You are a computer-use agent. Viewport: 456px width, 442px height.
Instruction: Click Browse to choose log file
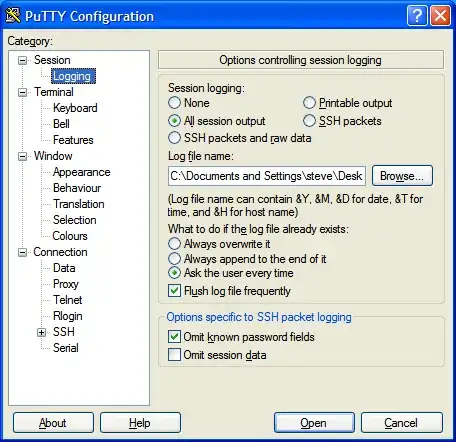coord(402,176)
